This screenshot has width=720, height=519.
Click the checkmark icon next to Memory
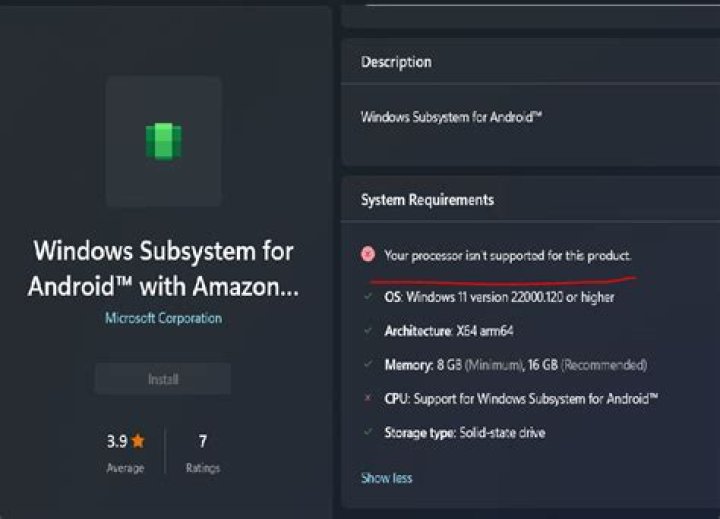368,365
